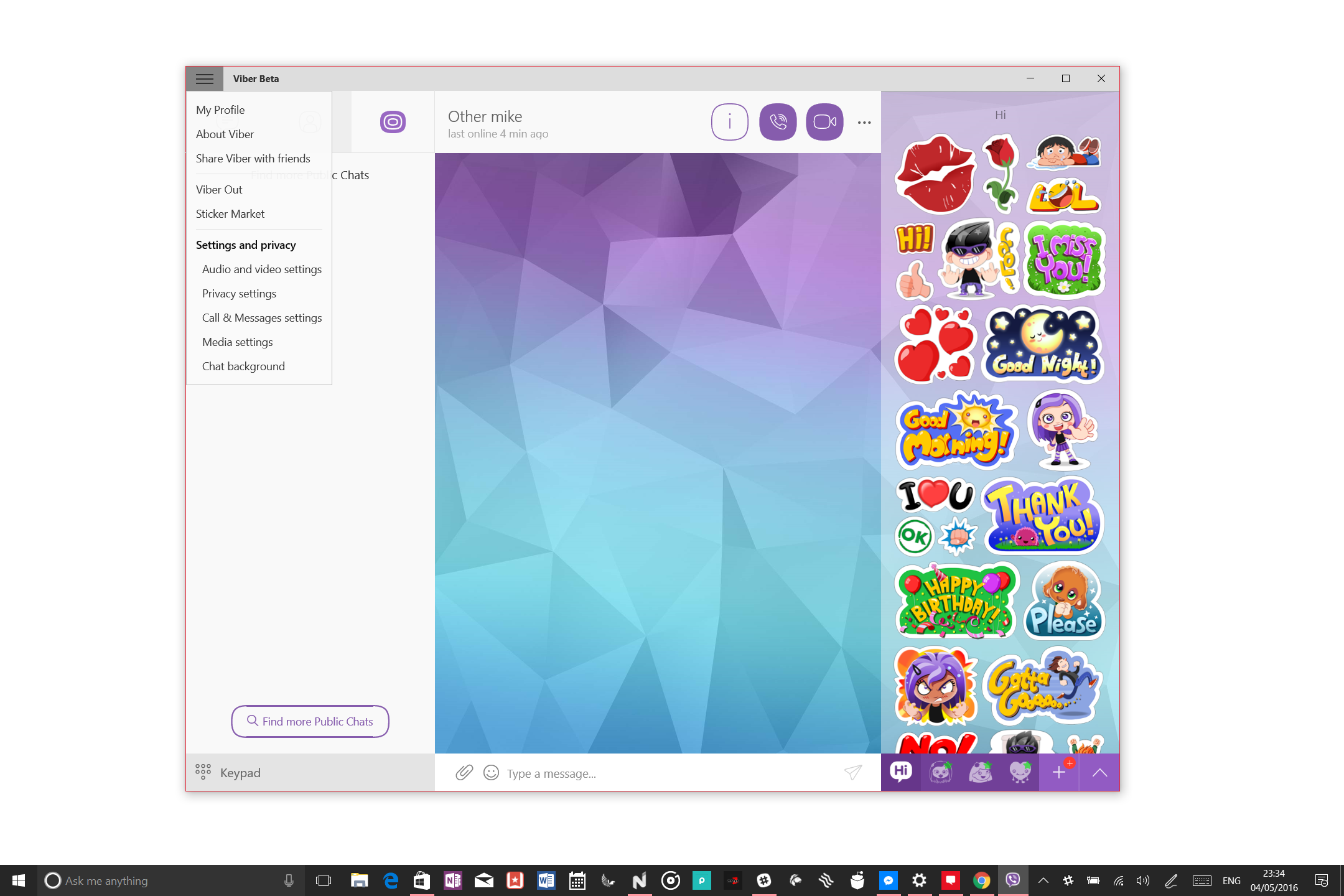The image size is (1344, 896).
Task: Click the more options ellipsis icon
Action: (864, 121)
